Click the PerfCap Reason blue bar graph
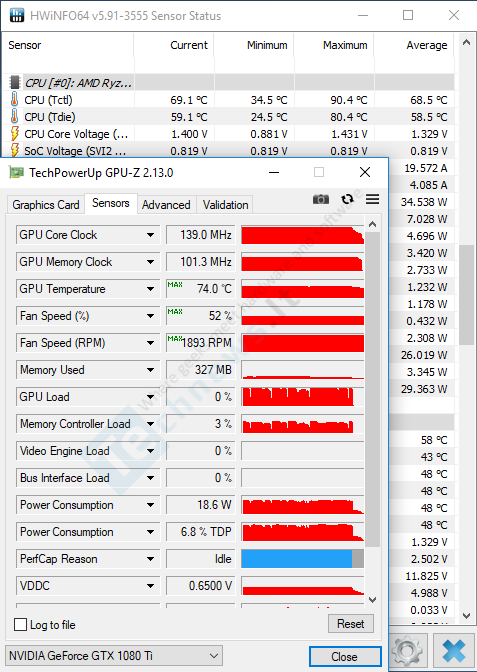Screen dimensions: 477x672 pos(303,559)
